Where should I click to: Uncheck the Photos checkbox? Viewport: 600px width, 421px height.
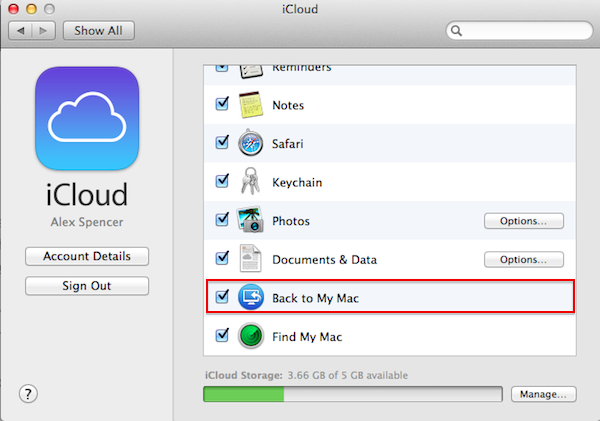click(x=222, y=219)
